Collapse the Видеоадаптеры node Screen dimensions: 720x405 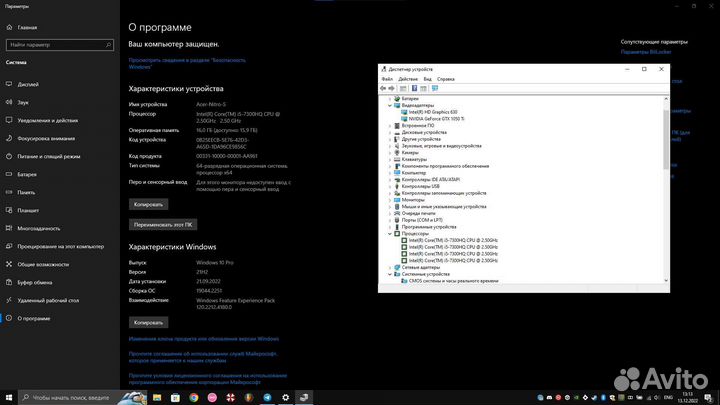coord(390,105)
